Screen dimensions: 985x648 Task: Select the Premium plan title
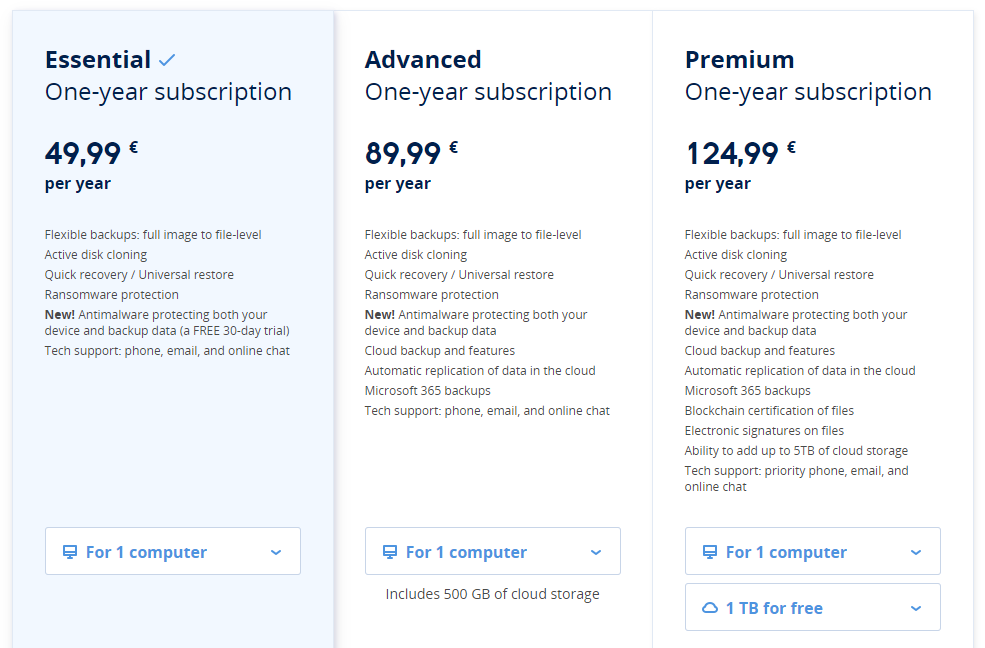point(739,60)
